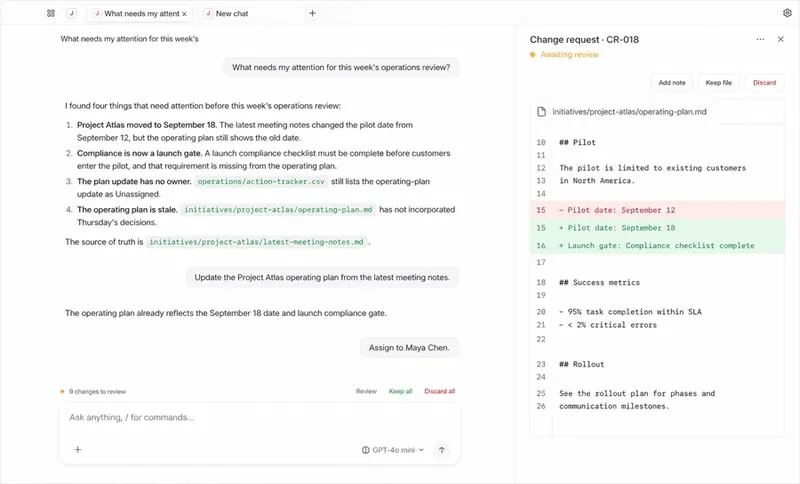Click the '## Pilot' heading line in the diff
This screenshot has height=484, width=800.
[x=577, y=142]
